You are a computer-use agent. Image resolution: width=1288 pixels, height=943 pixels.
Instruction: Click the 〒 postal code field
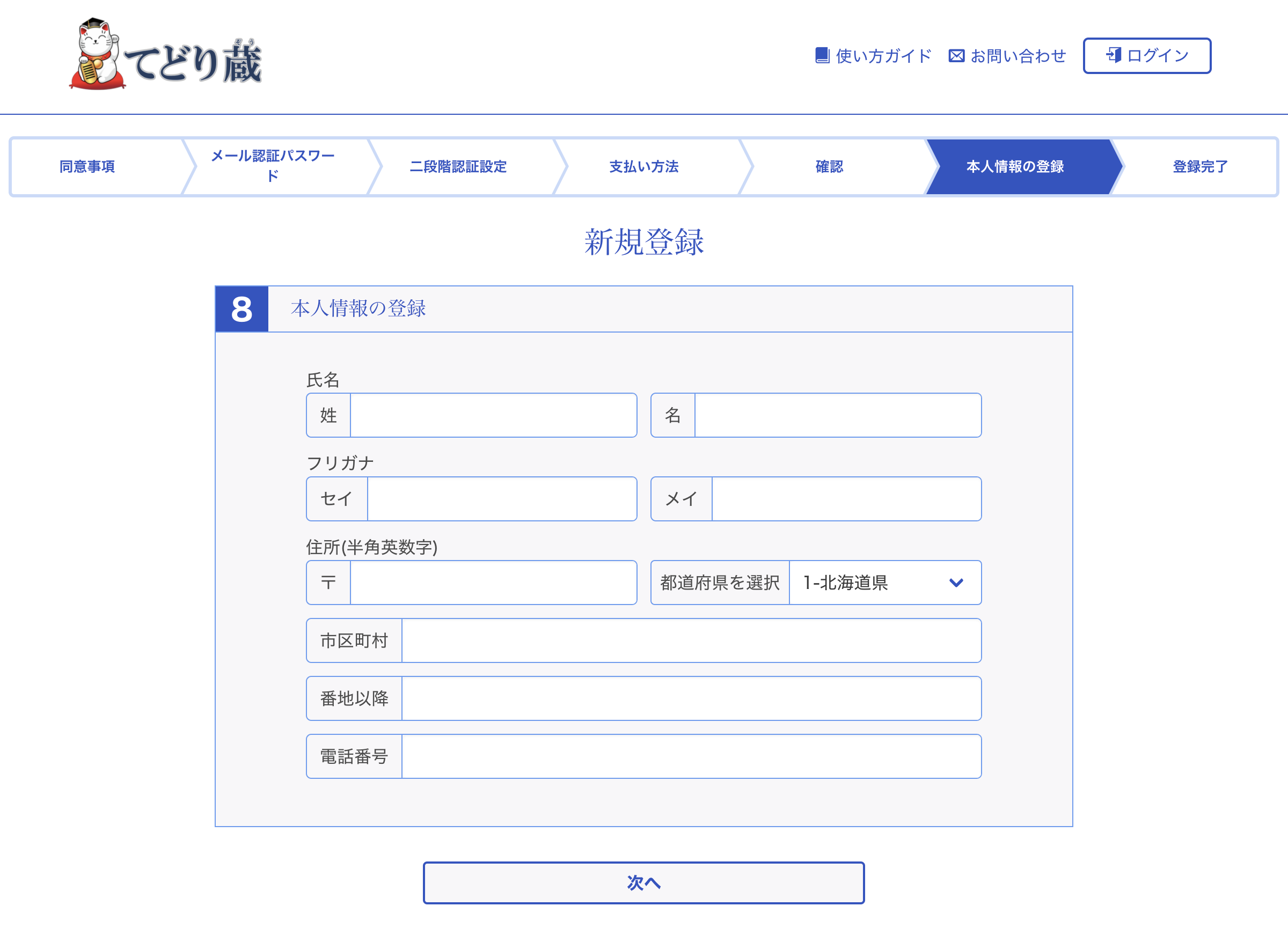(x=493, y=582)
